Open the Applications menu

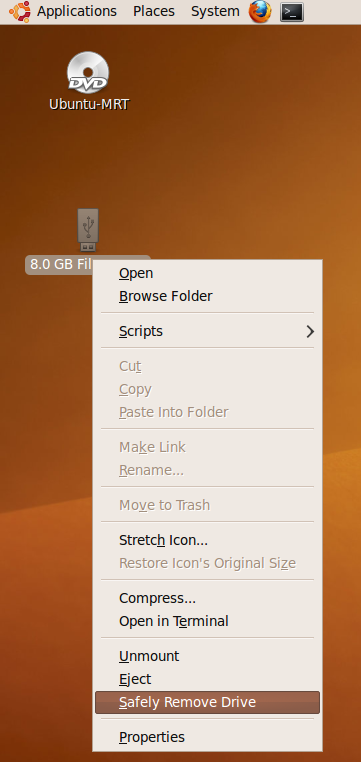coord(77,11)
